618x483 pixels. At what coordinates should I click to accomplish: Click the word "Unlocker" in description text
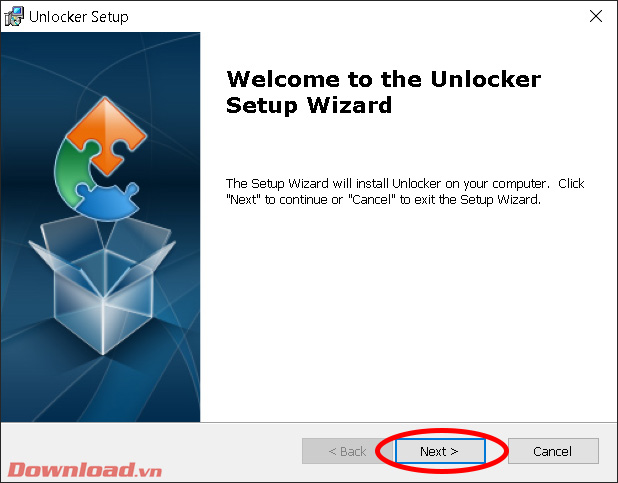point(417,184)
